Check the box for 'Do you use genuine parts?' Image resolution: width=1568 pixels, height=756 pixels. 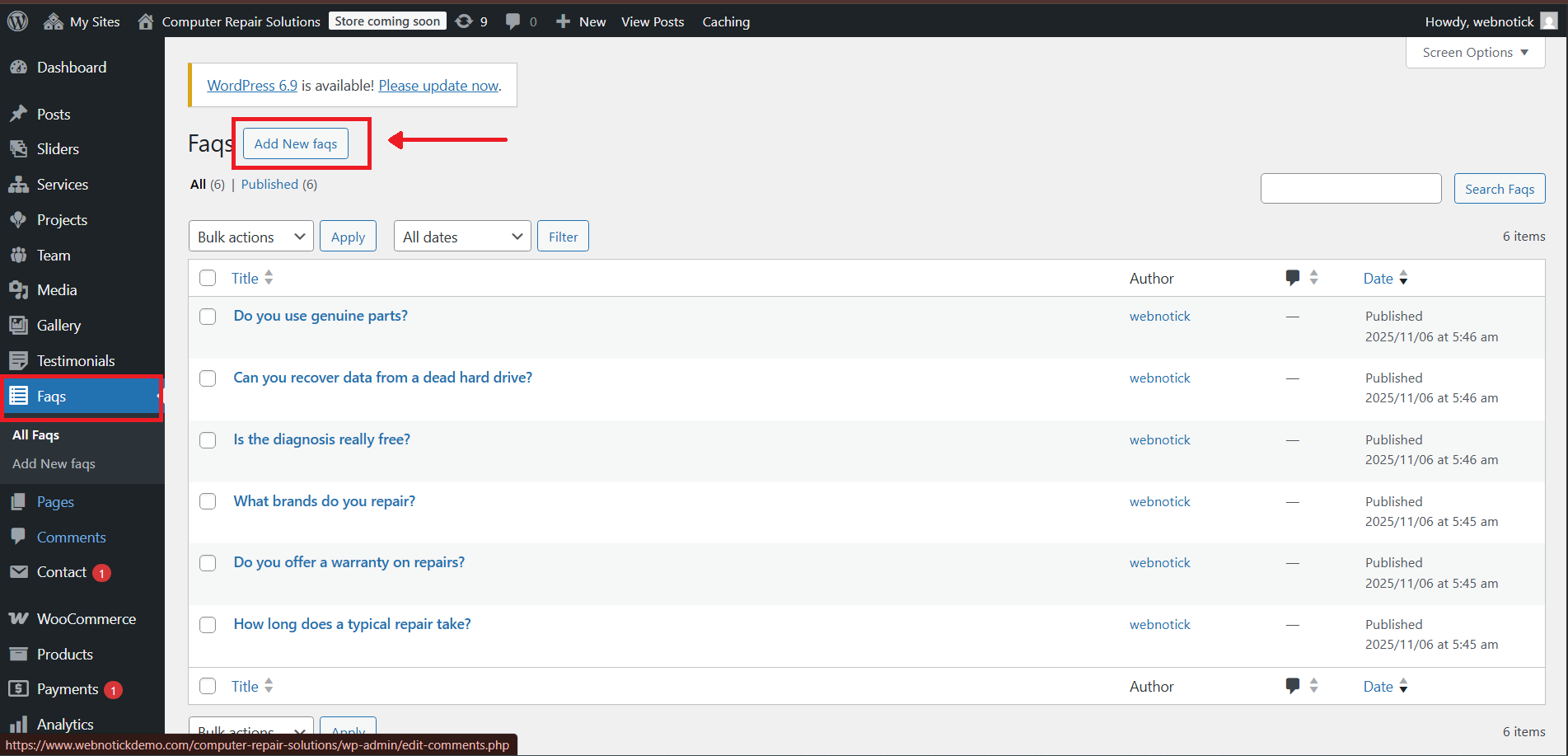208,317
